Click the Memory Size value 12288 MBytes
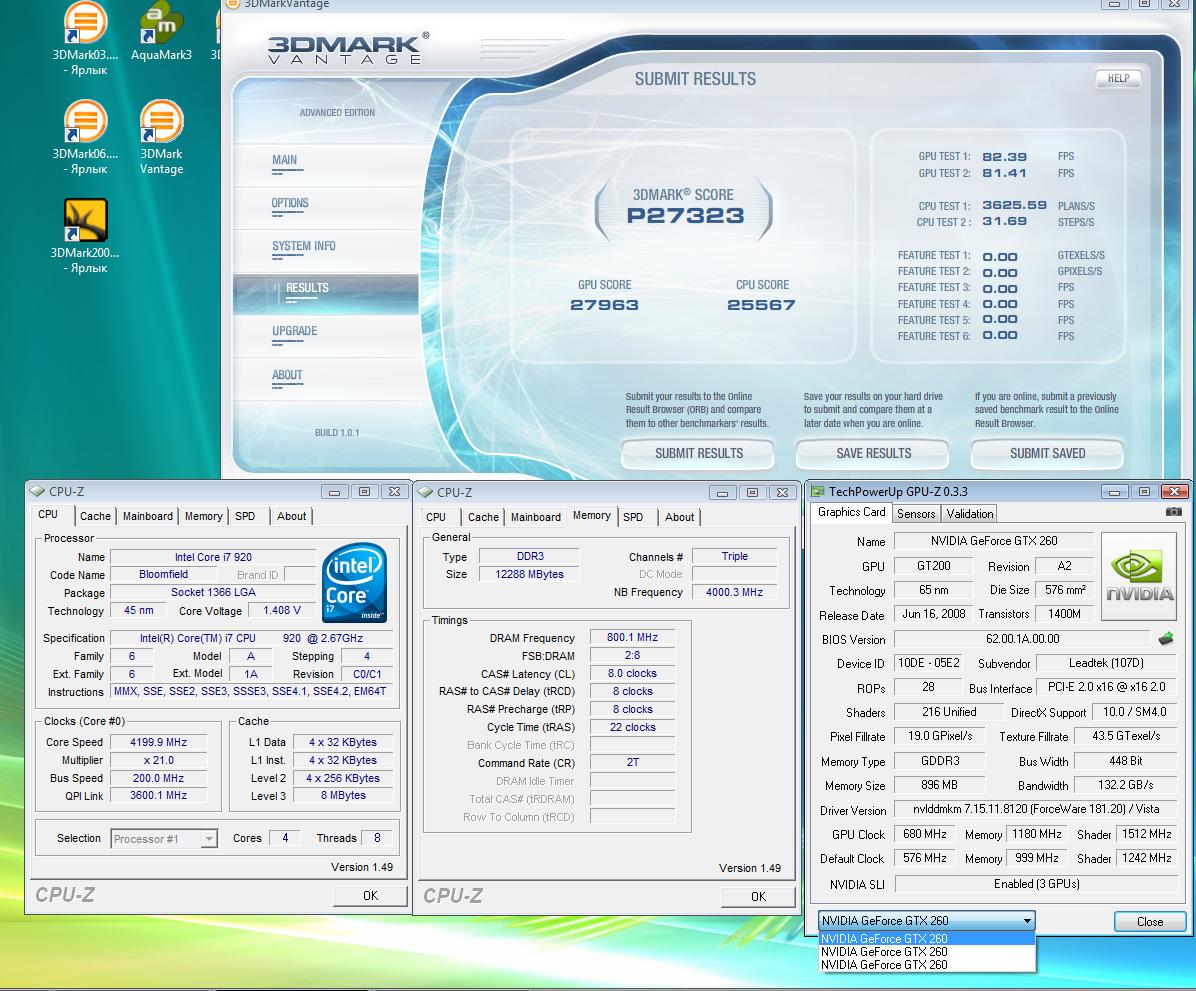Image resolution: width=1196 pixels, height=991 pixels. (529, 574)
